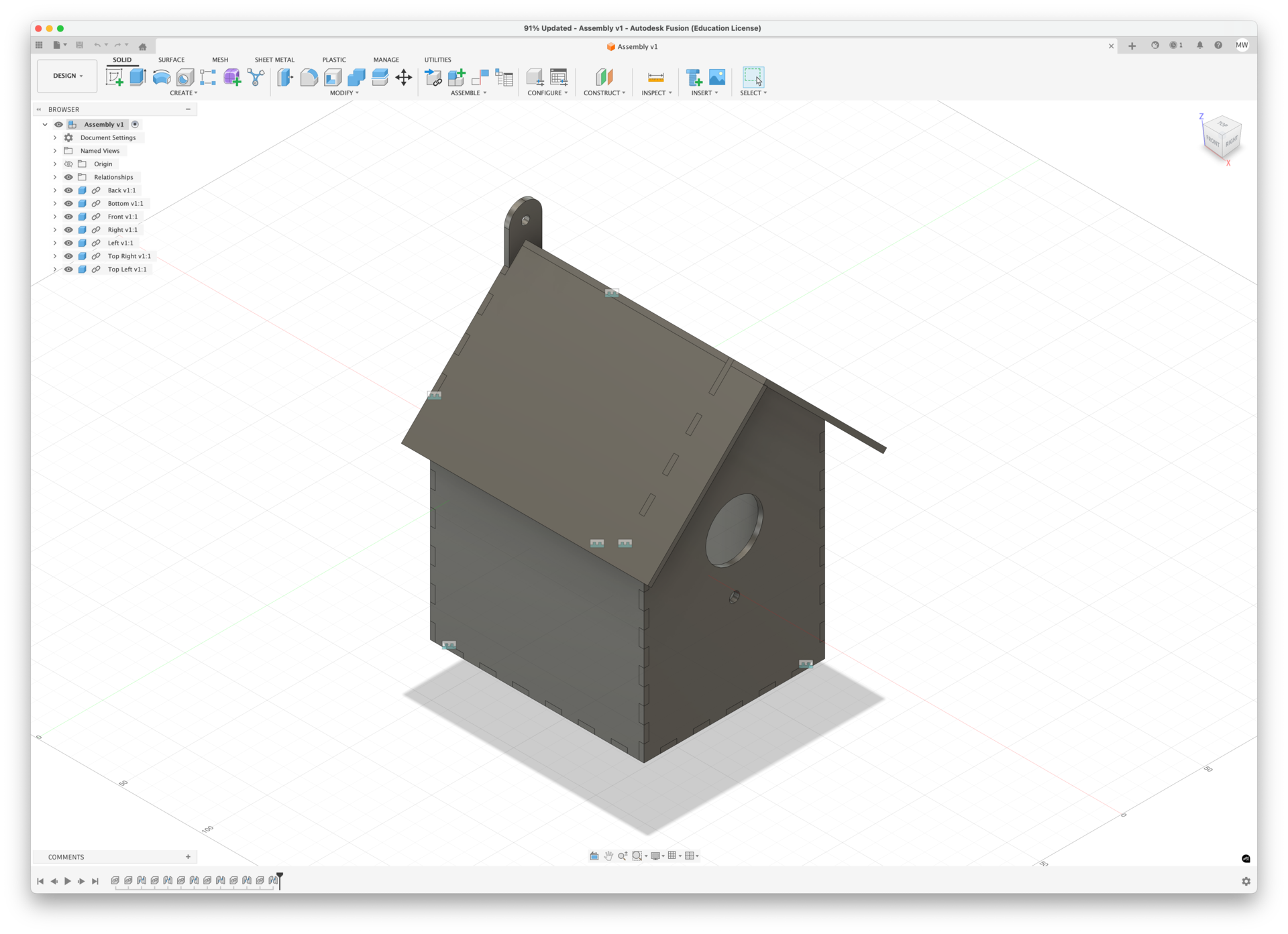Select the Joint tool

coord(480,77)
